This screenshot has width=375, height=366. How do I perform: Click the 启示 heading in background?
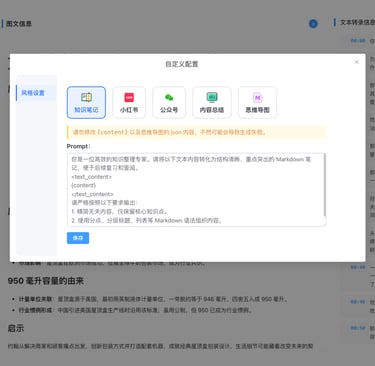(x=16, y=328)
